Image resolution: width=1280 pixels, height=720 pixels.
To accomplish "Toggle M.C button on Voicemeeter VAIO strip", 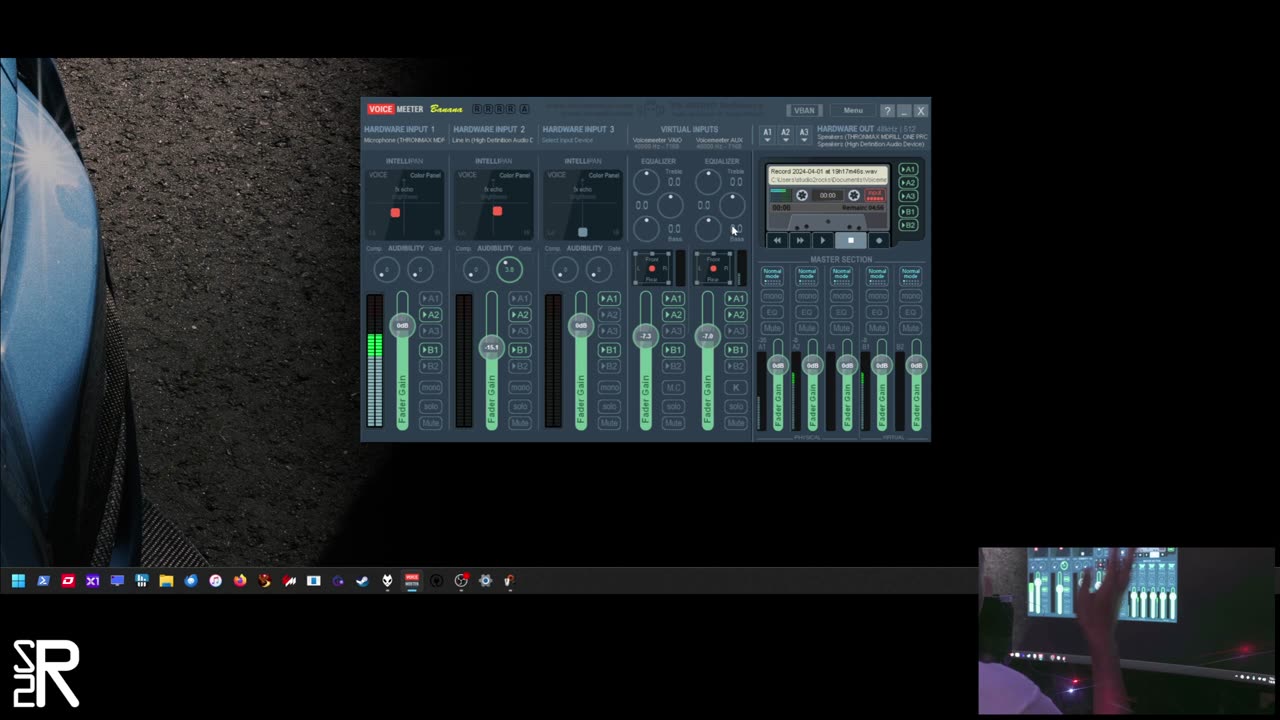I will pyautogui.click(x=673, y=387).
